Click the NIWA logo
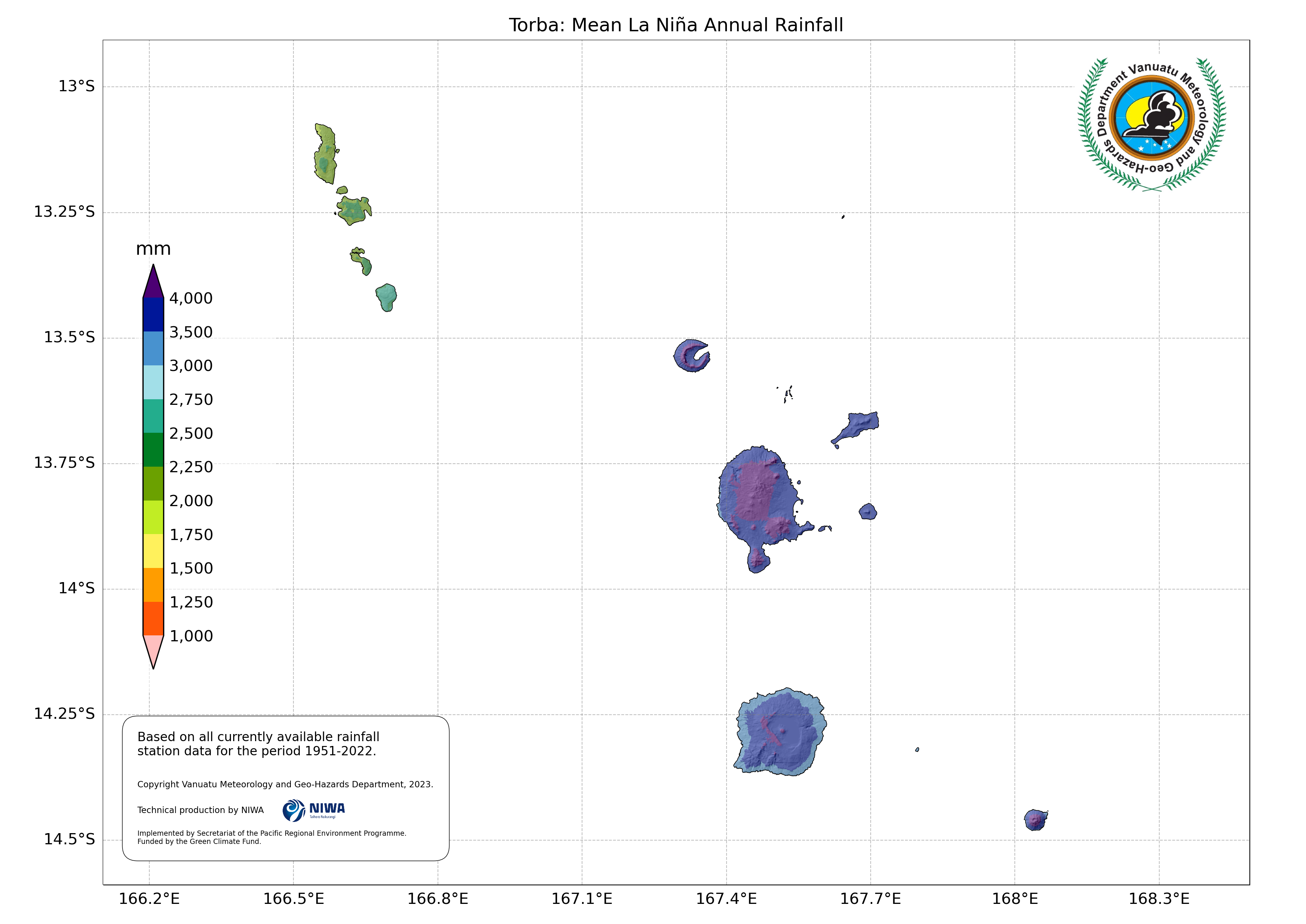1306x924 pixels. click(314, 810)
